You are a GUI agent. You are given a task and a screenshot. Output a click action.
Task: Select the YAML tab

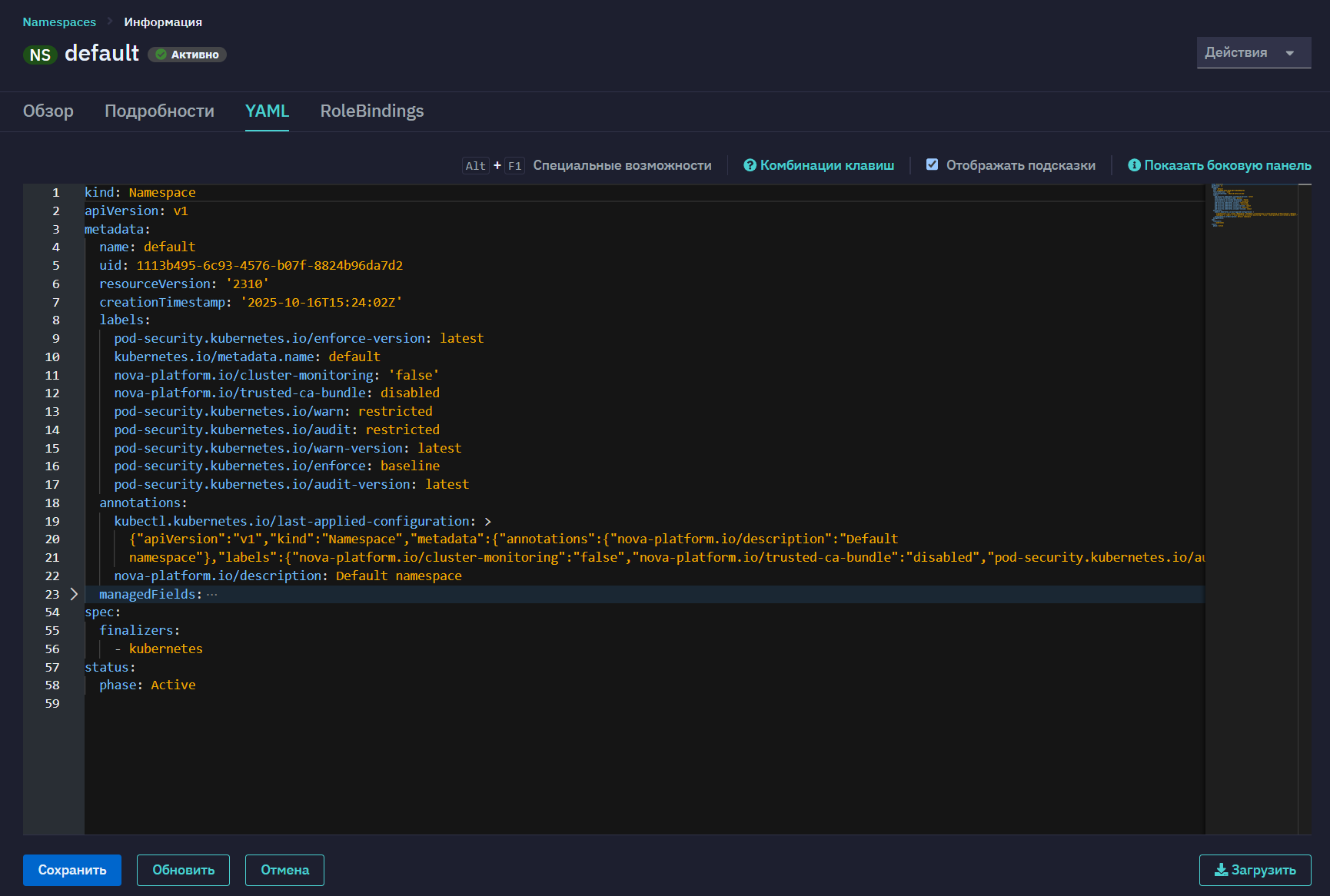coord(267,111)
